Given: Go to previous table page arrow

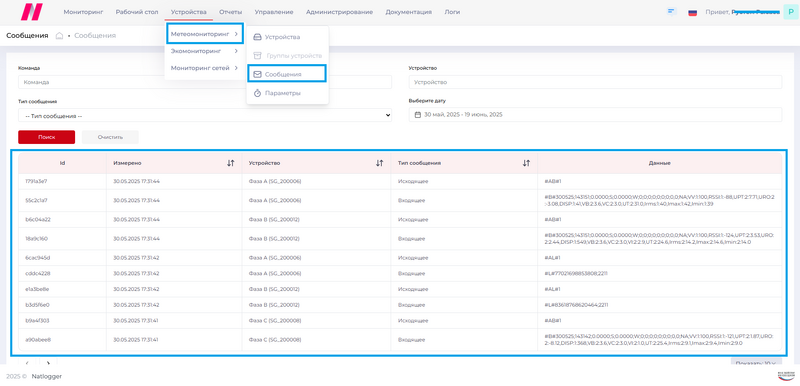Looking at the screenshot, I should (x=28, y=364).
